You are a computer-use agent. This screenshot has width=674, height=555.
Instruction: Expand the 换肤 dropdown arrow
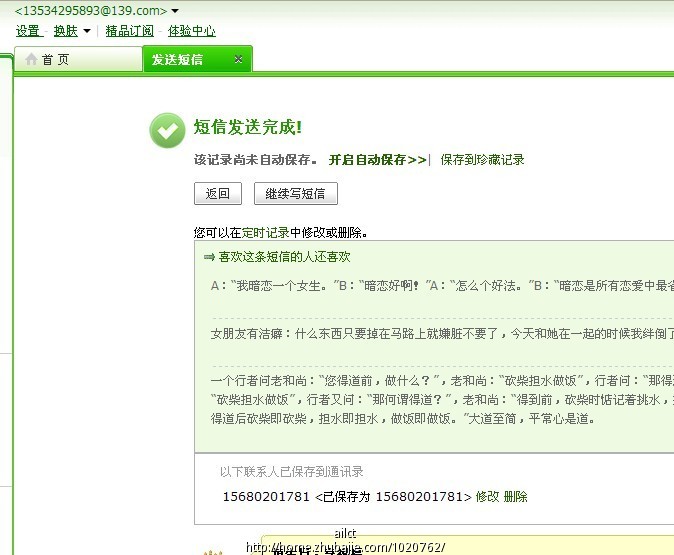[87, 31]
